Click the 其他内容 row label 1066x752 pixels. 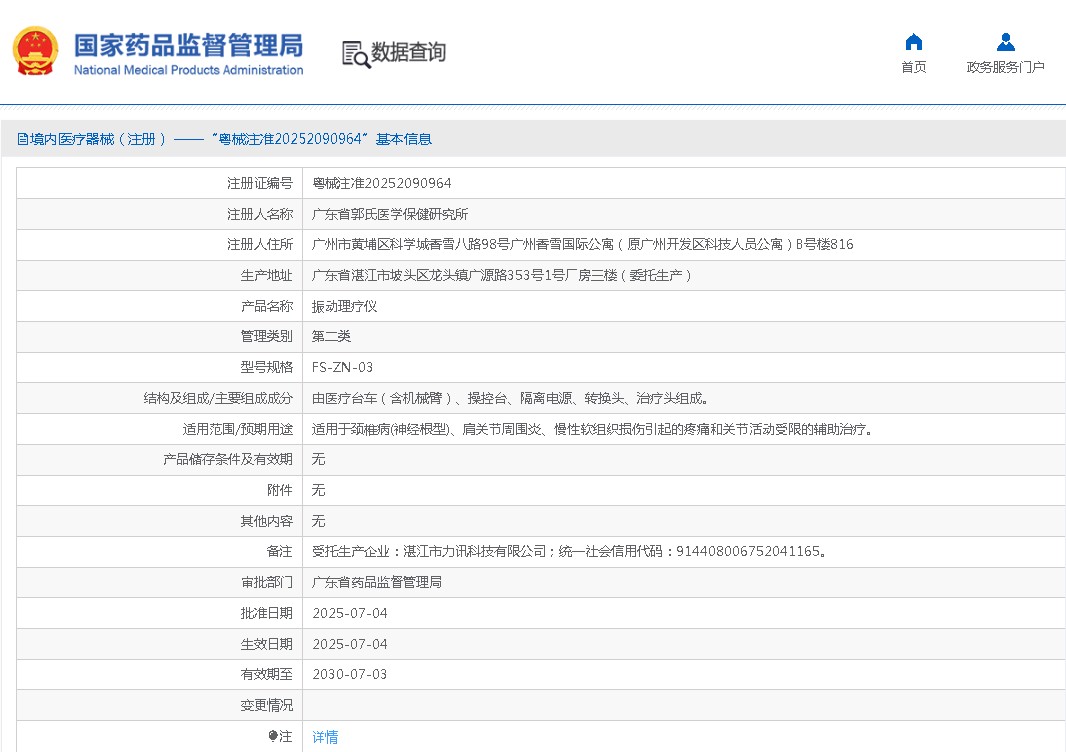pos(266,522)
